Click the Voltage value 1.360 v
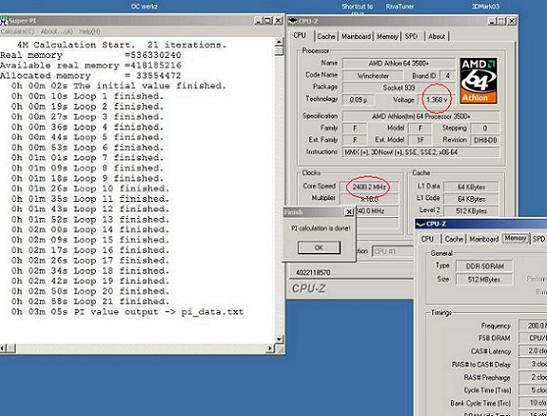Screen dimensions: 547x416 [436, 100]
